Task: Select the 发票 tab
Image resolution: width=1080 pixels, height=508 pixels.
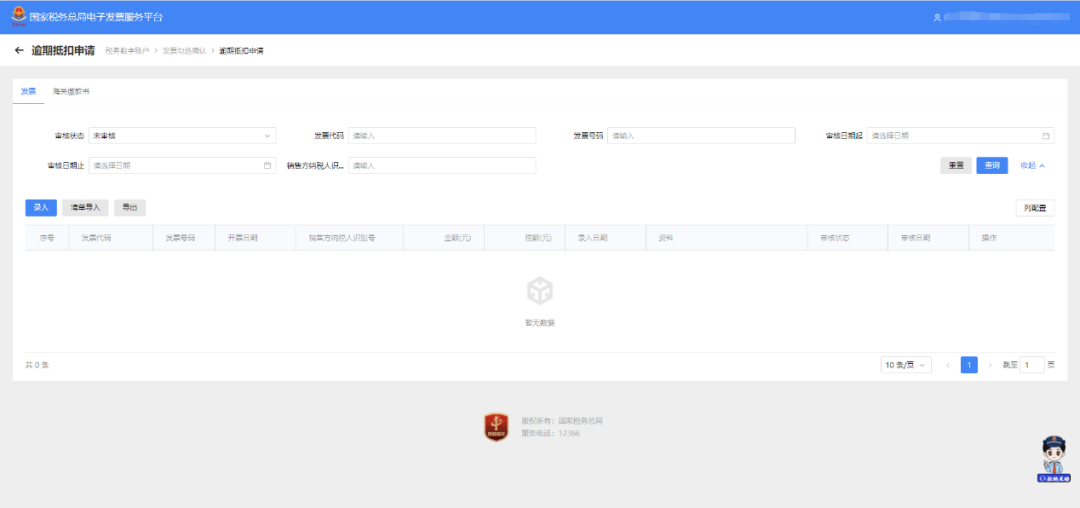Action: pyautogui.click(x=28, y=91)
